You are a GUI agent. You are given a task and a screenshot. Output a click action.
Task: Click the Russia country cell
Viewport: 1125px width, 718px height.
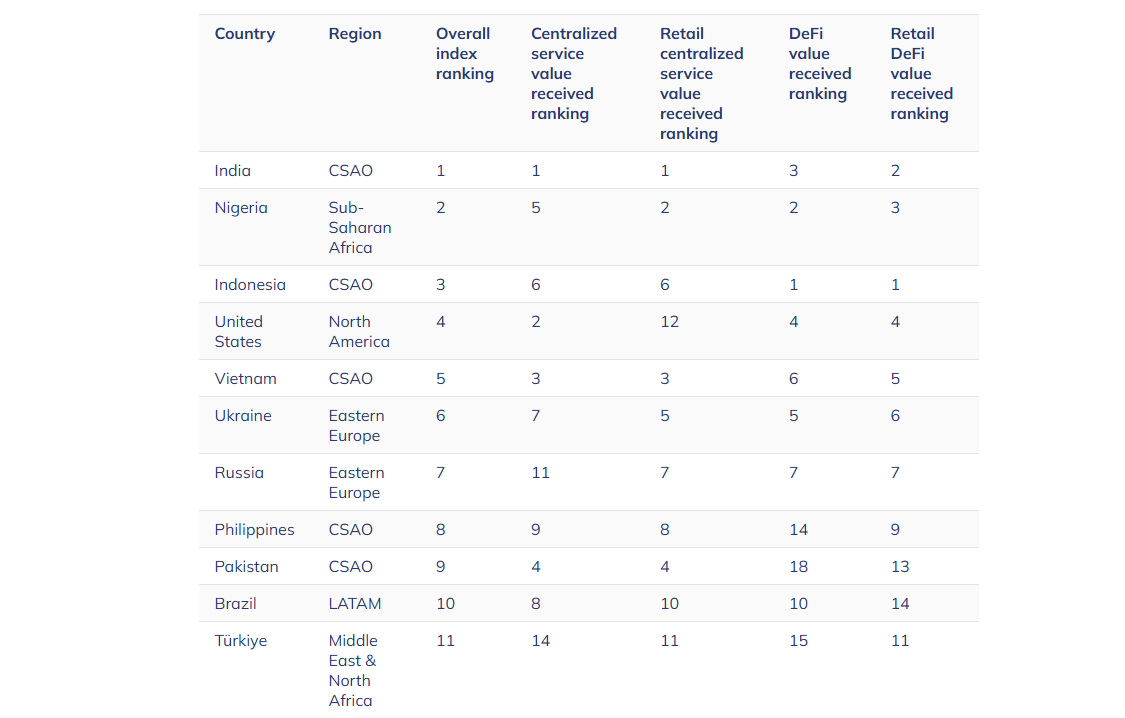coord(239,473)
